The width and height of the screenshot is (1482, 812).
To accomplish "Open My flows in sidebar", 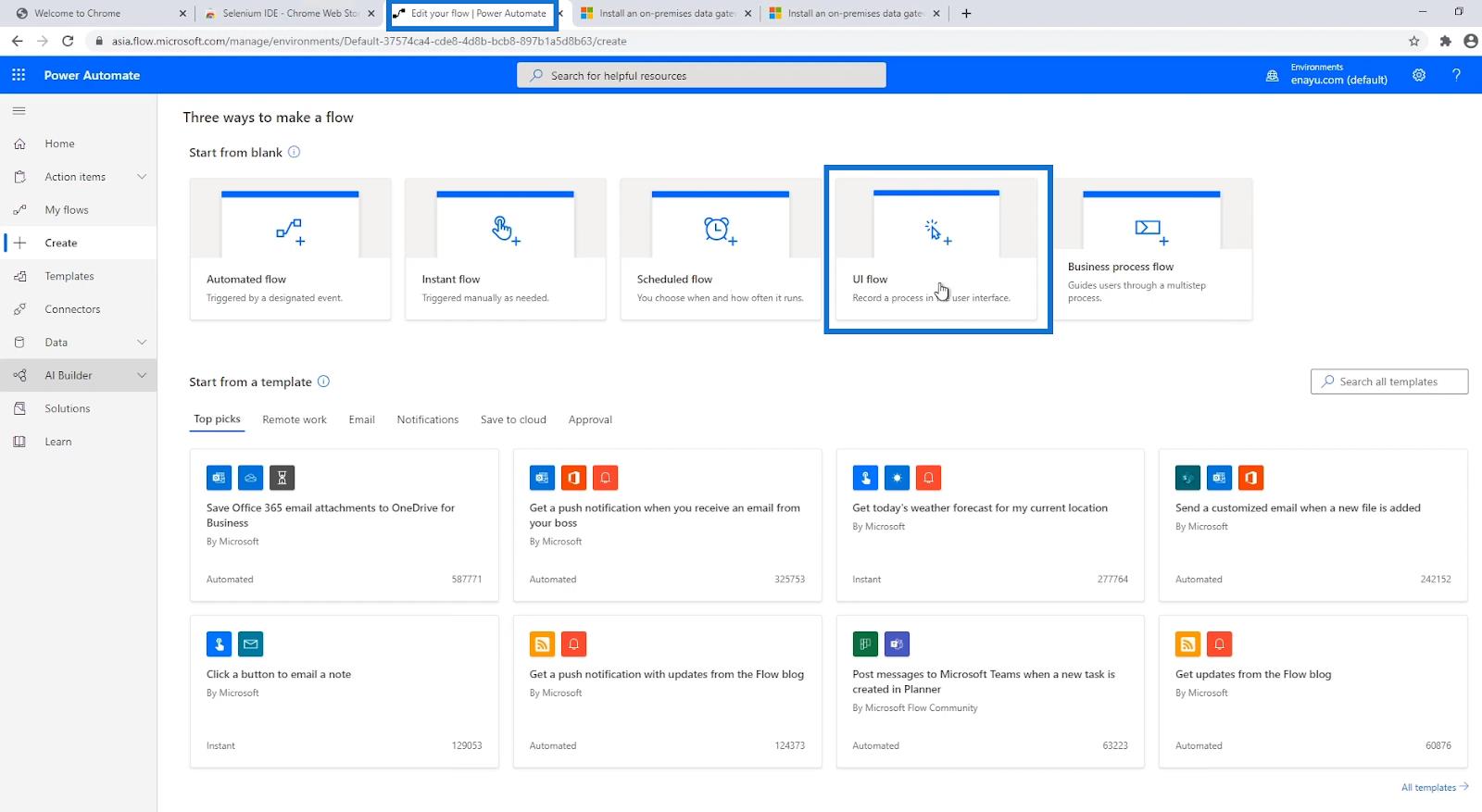I will click(x=67, y=210).
